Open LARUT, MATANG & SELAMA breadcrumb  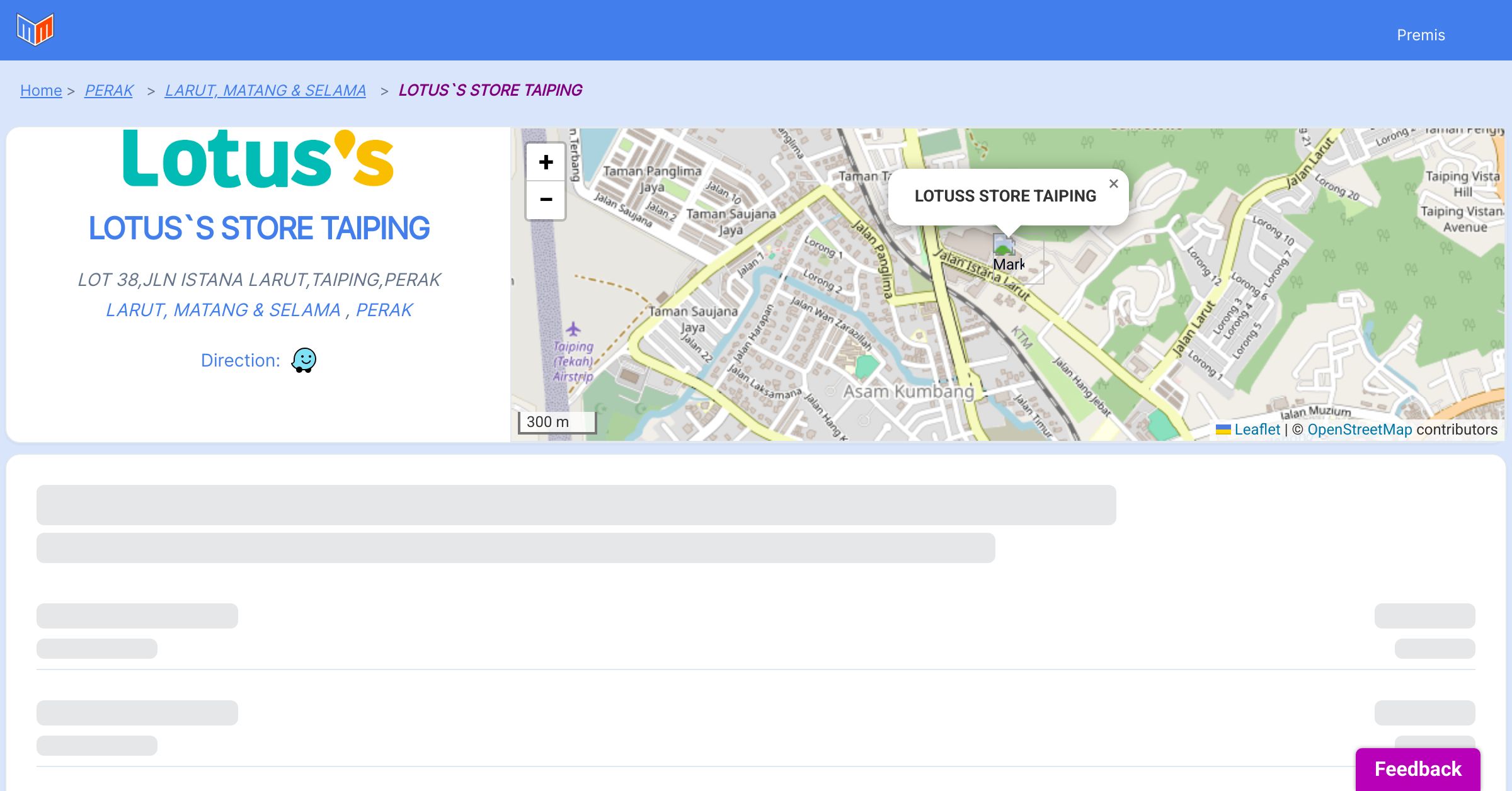(x=265, y=91)
